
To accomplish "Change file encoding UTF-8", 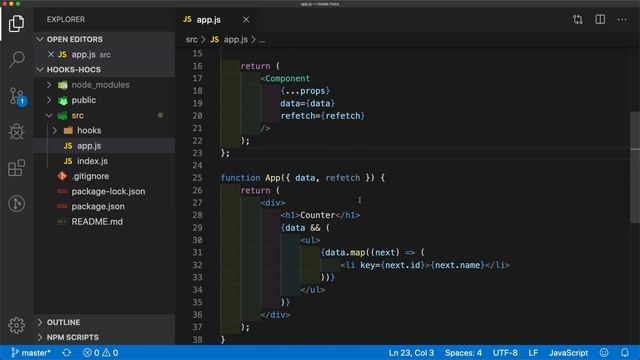I will point(505,353).
